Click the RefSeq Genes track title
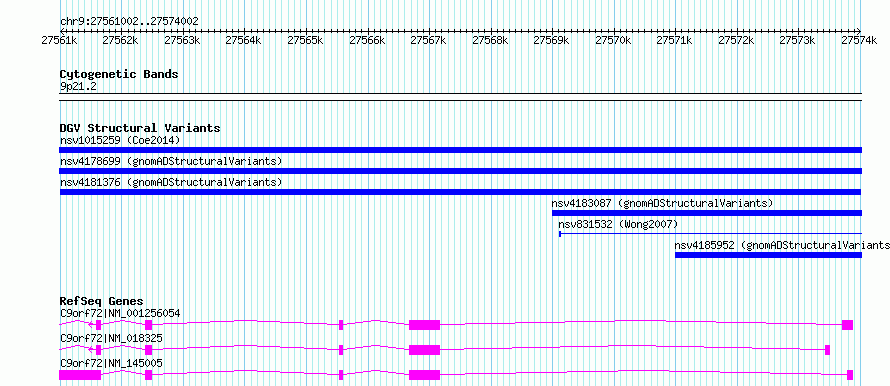890x386 pixels. (x=101, y=301)
